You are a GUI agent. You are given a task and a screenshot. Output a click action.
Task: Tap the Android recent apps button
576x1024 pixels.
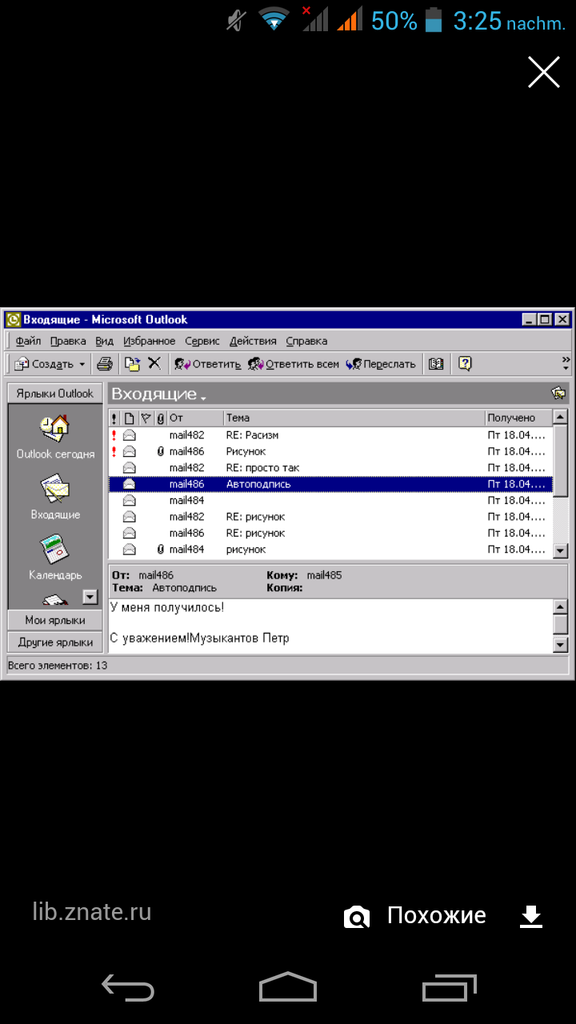coord(449,986)
